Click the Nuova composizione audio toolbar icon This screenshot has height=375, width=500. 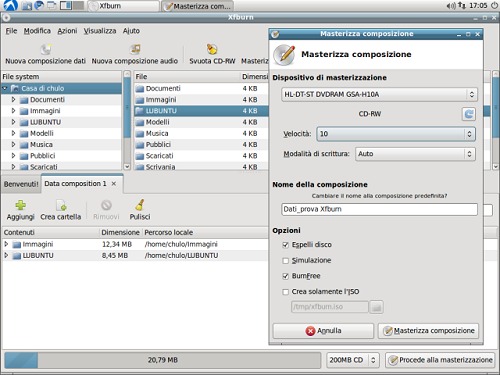[135, 49]
